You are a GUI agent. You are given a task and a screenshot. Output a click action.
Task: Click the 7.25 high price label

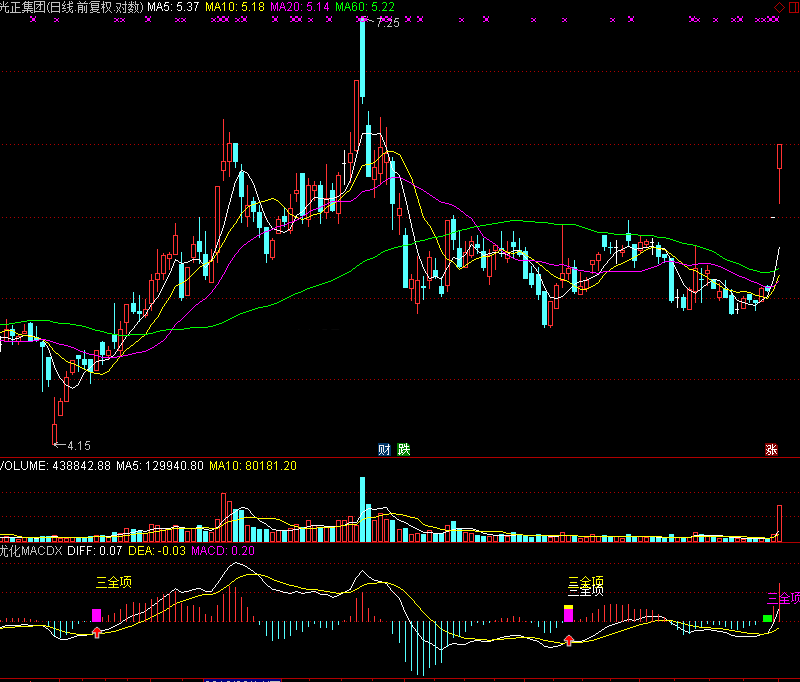388,23
